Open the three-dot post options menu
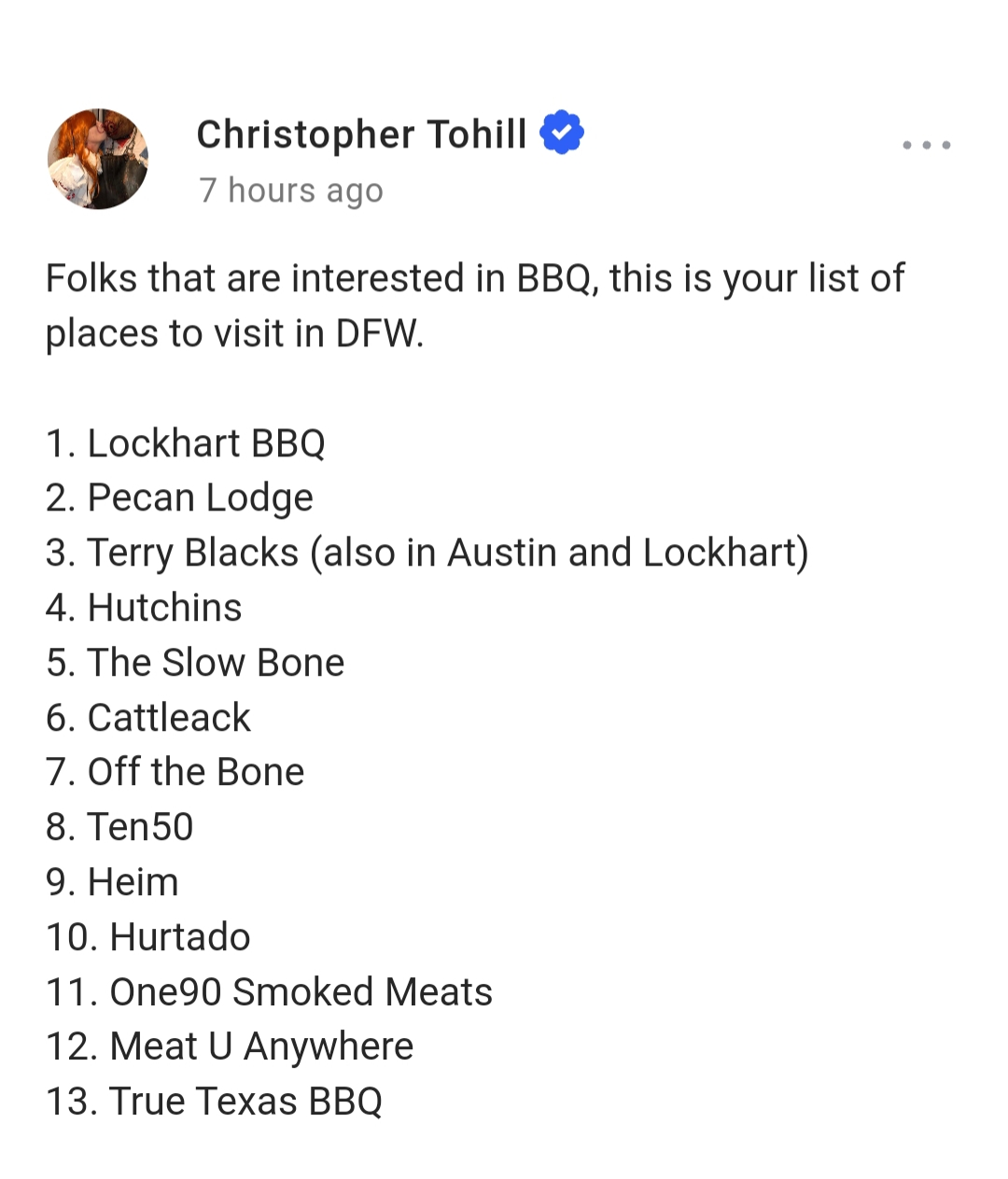 pyautogui.click(x=926, y=145)
